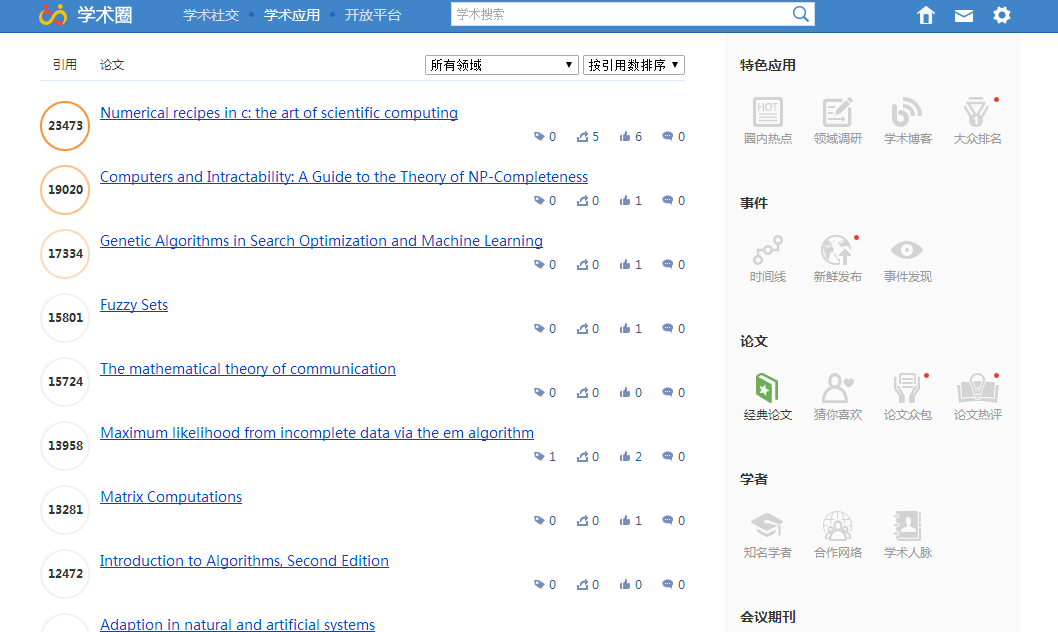The width and height of the screenshot is (1058, 632).
Task: Open 圈内热点 HOT app icon
Action: 768,112
